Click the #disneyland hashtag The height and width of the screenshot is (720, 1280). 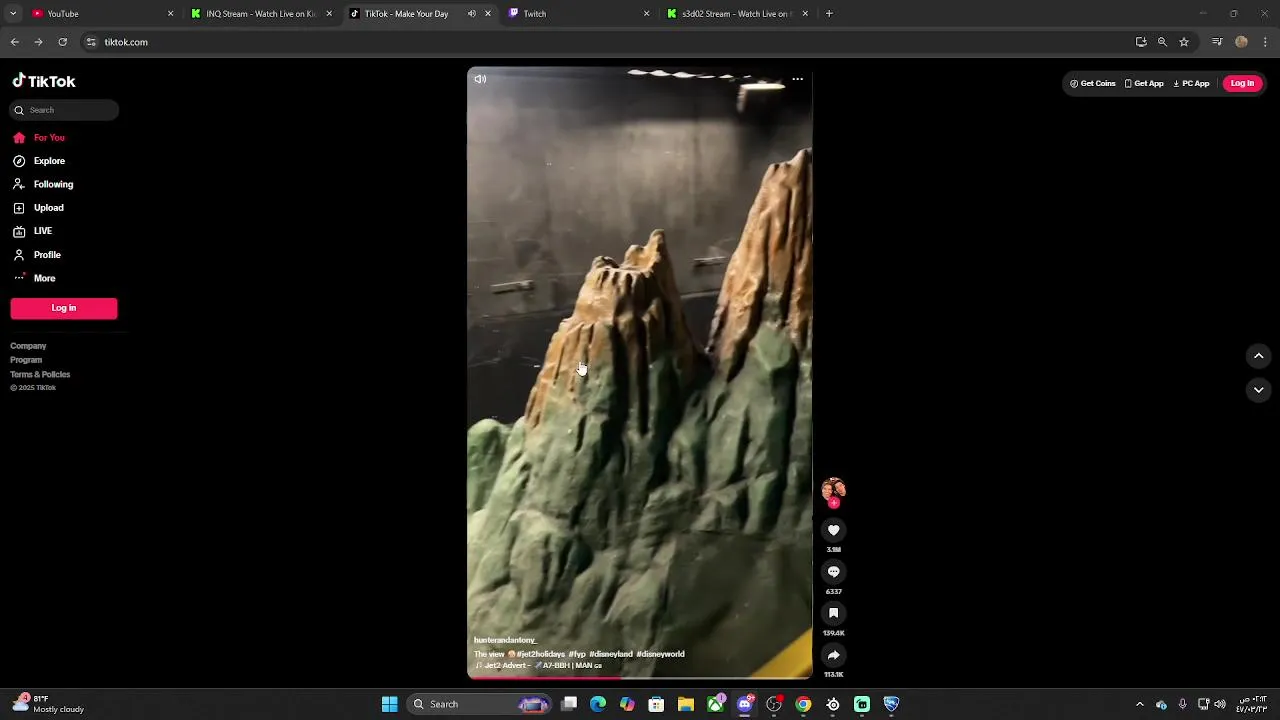coord(610,654)
